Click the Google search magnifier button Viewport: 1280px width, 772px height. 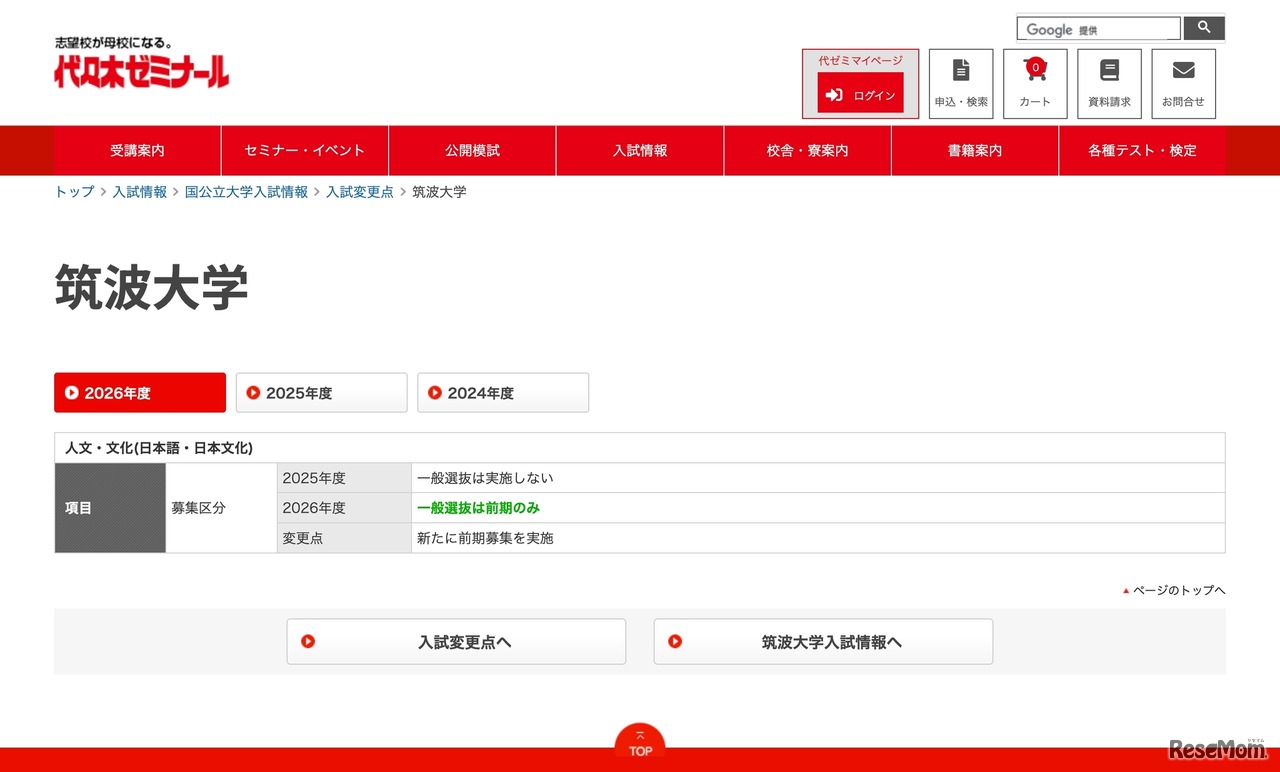click(1204, 28)
